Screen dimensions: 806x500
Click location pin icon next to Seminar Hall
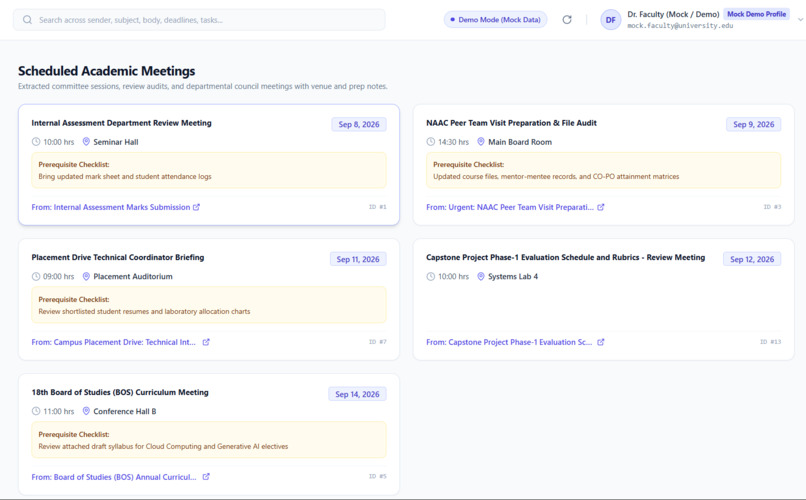coord(86,142)
